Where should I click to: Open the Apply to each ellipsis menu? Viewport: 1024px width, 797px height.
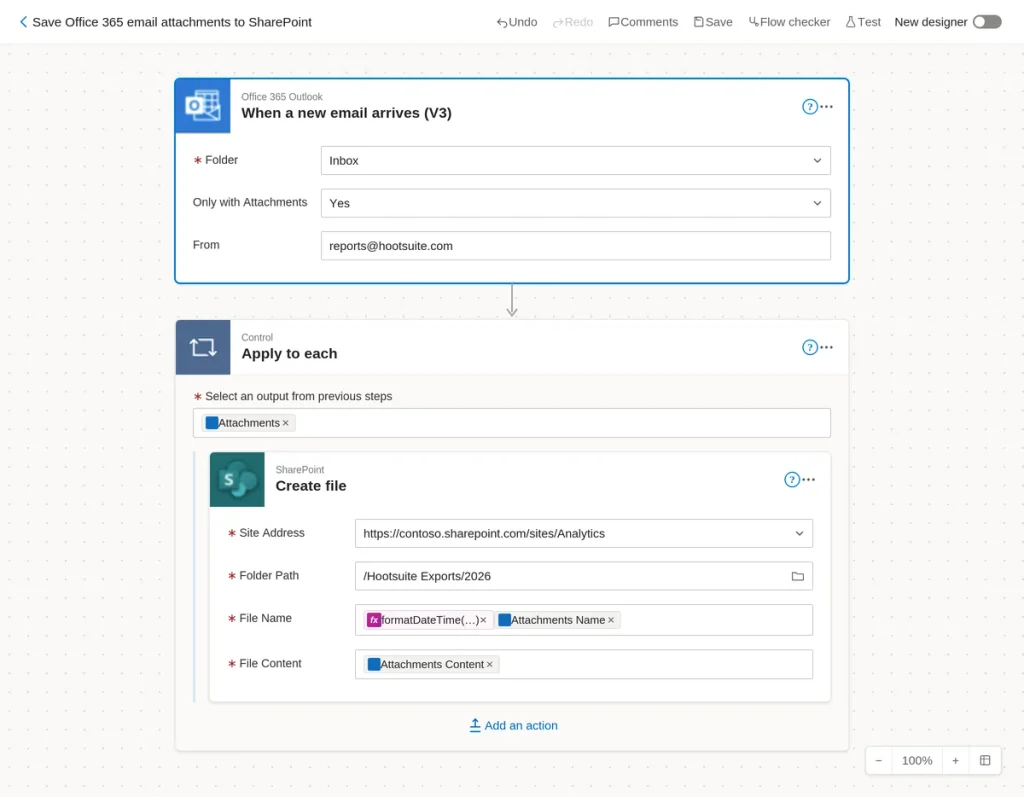click(827, 347)
